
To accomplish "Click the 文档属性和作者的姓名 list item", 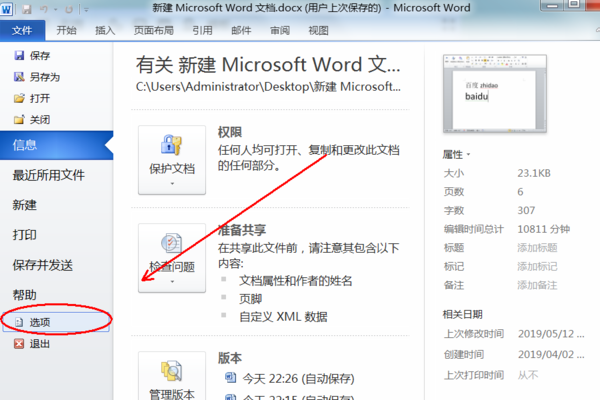I will pos(295,281).
